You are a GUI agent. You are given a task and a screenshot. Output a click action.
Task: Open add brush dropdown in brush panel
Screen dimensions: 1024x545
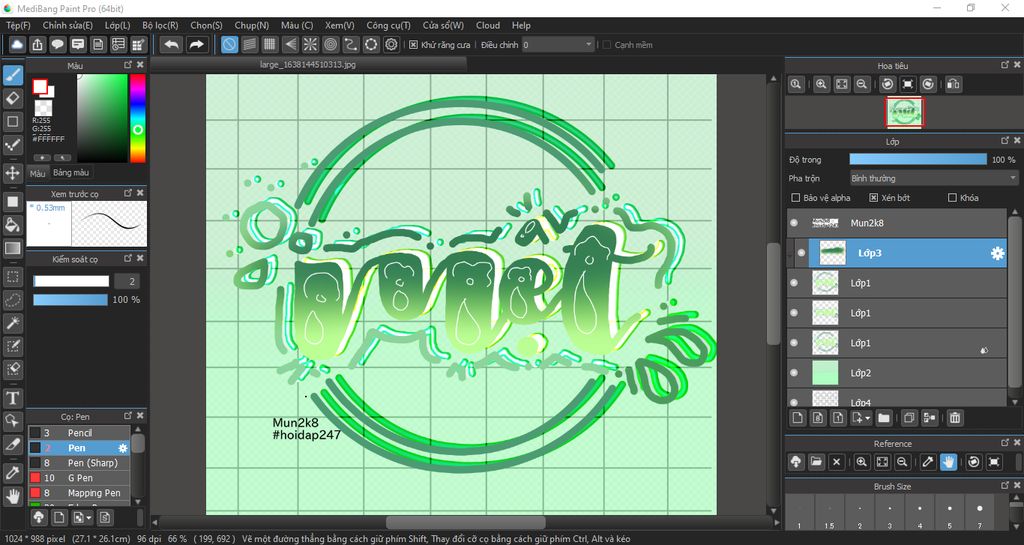tap(88, 518)
